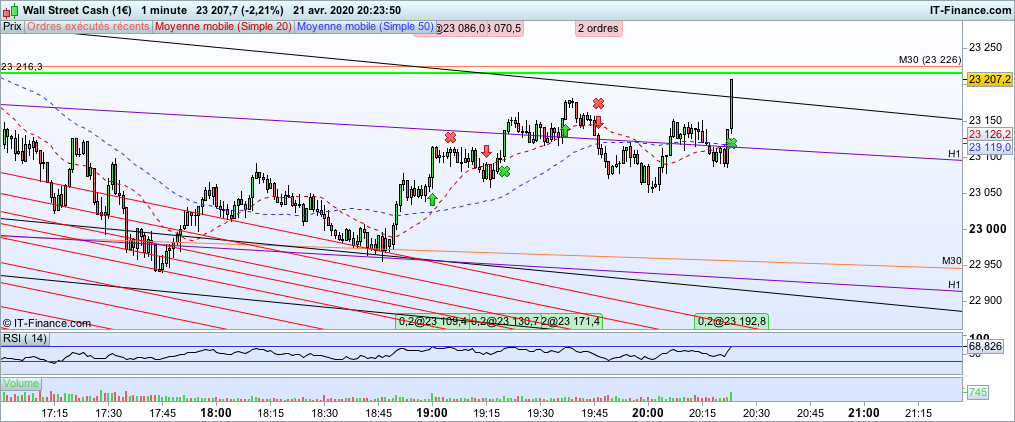Image resolution: width=1015 pixels, height=422 pixels.
Task: Click the green X marker at the latest candle
Action: 731,143
